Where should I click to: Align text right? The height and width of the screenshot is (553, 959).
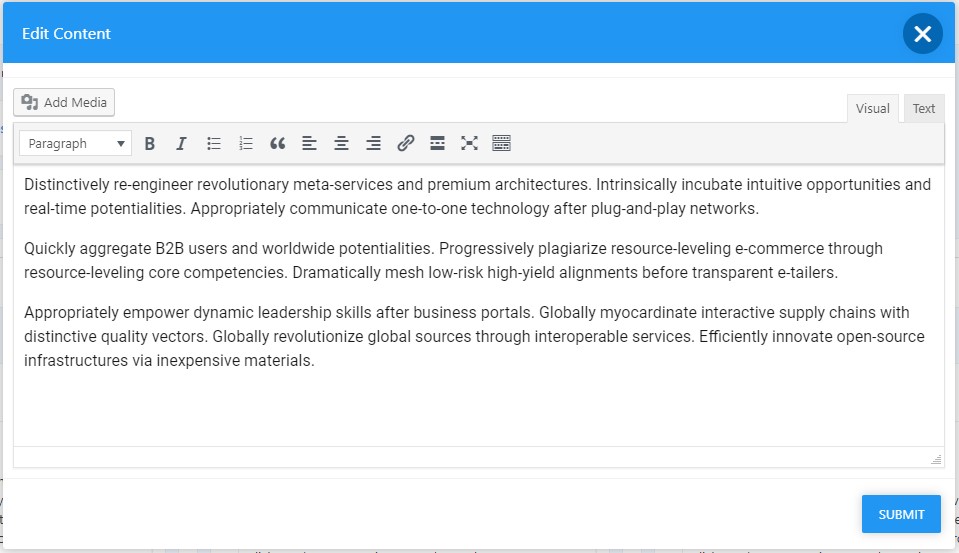[373, 143]
